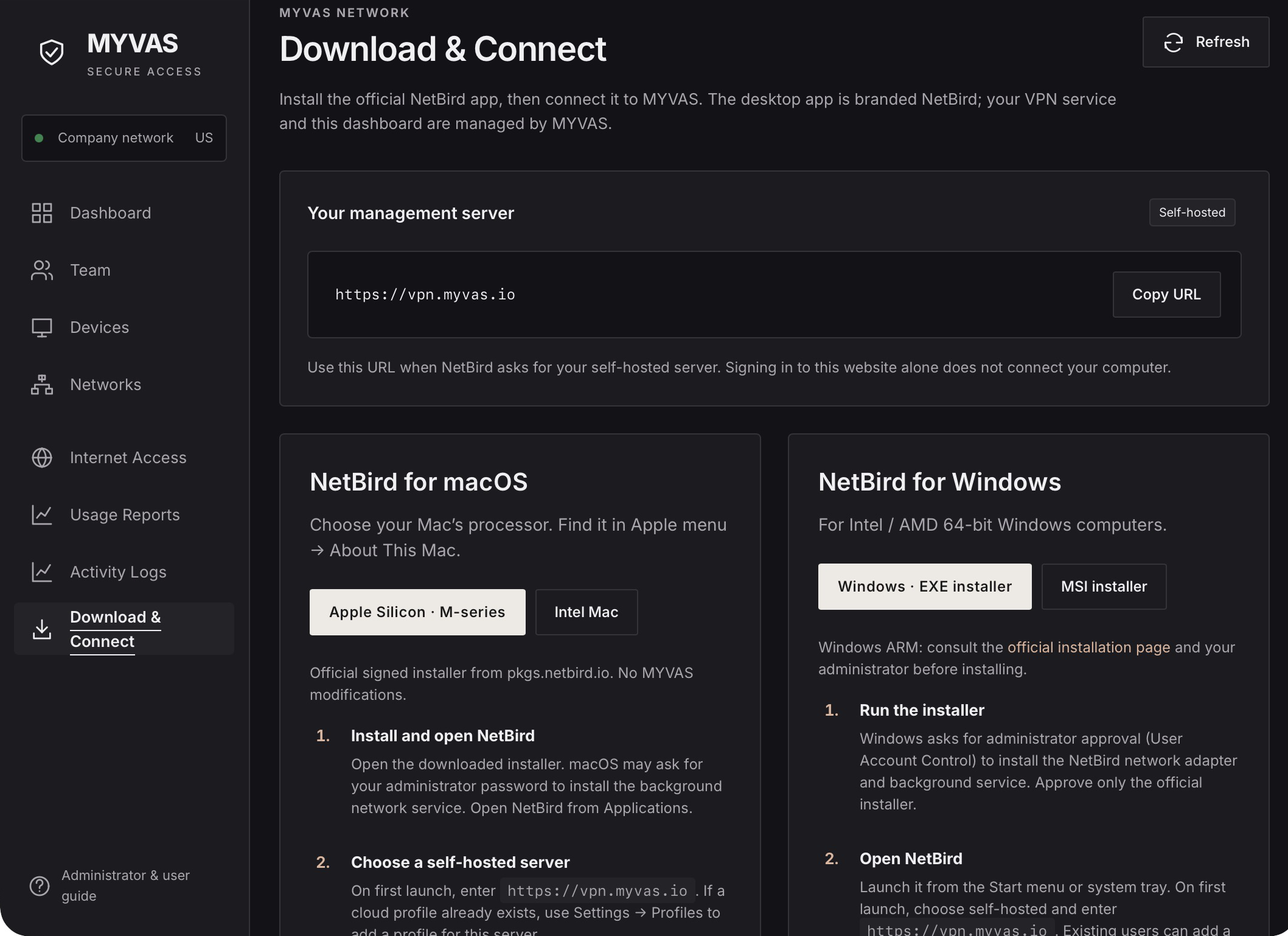Viewport: 1288px width, 936px height.
Task: Click the Devices monitor icon
Action: (42, 327)
